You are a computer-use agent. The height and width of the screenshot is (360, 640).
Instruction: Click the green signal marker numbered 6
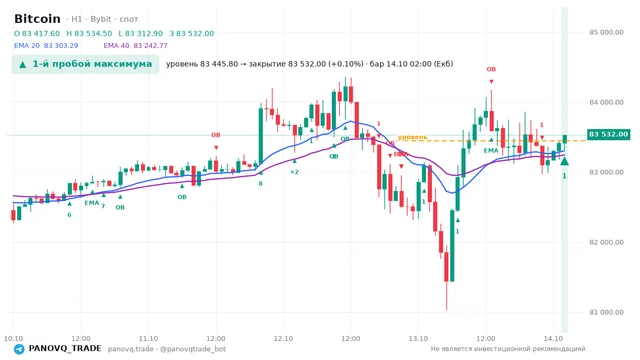coord(69,210)
